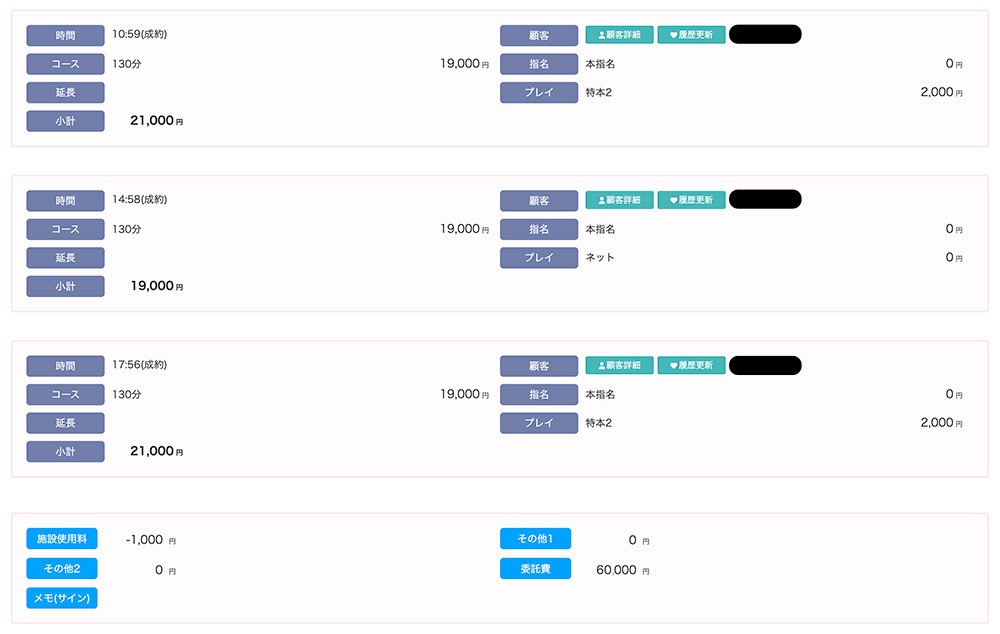Click 履歴更新 for the 14:58 booking

coord(691,200)
